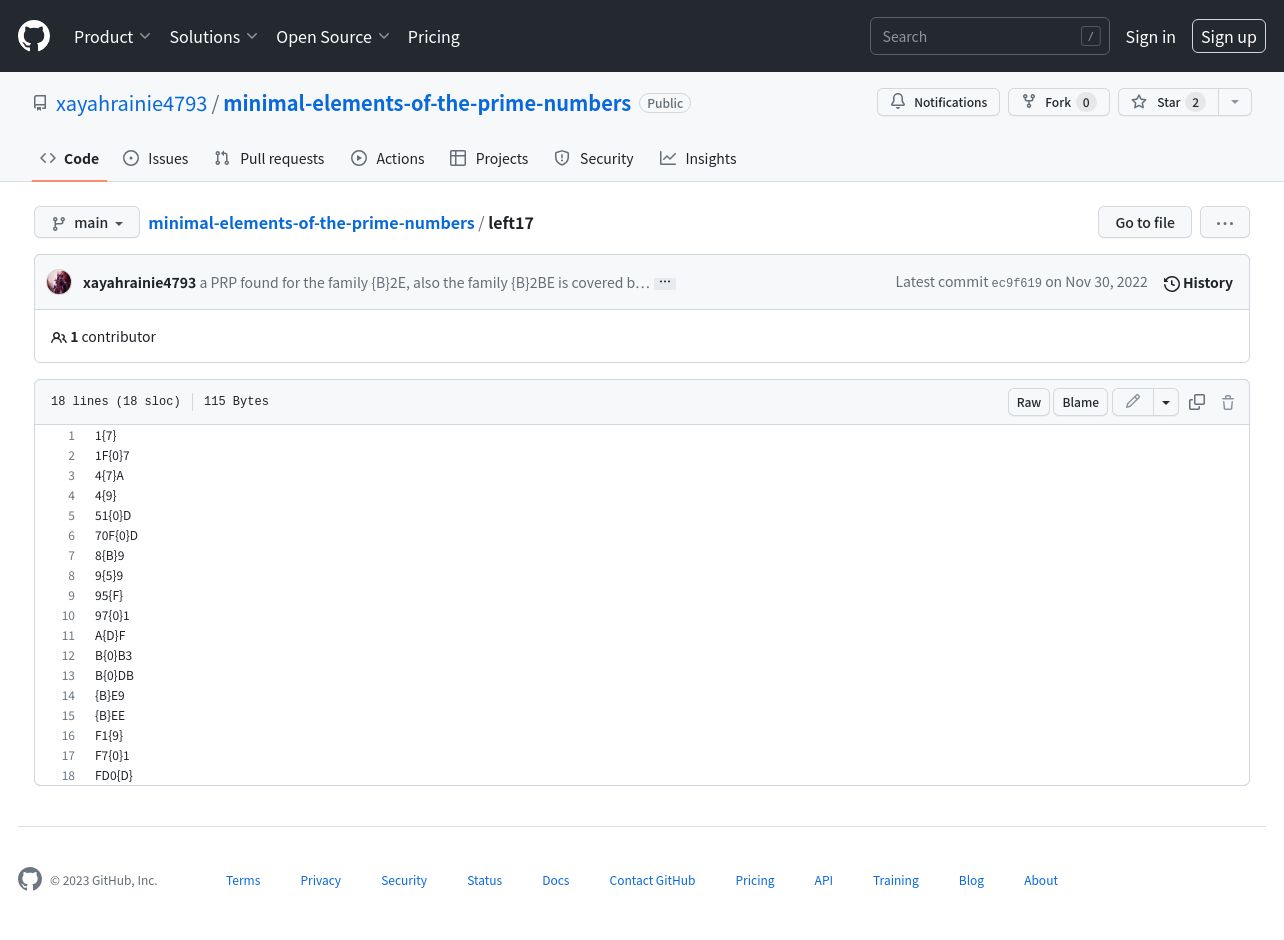Click the GitHub logo in the footer
The width and height of the screenshot is (1284, 940).
(30, 879)
